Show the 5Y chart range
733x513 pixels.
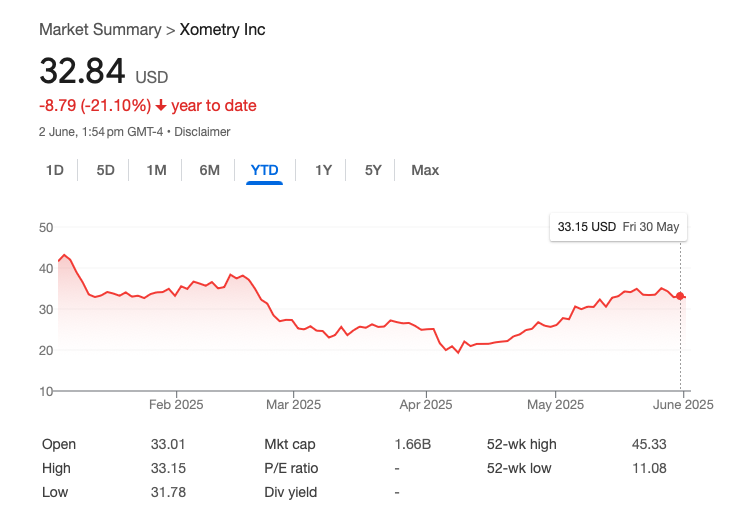click(373, 170)
